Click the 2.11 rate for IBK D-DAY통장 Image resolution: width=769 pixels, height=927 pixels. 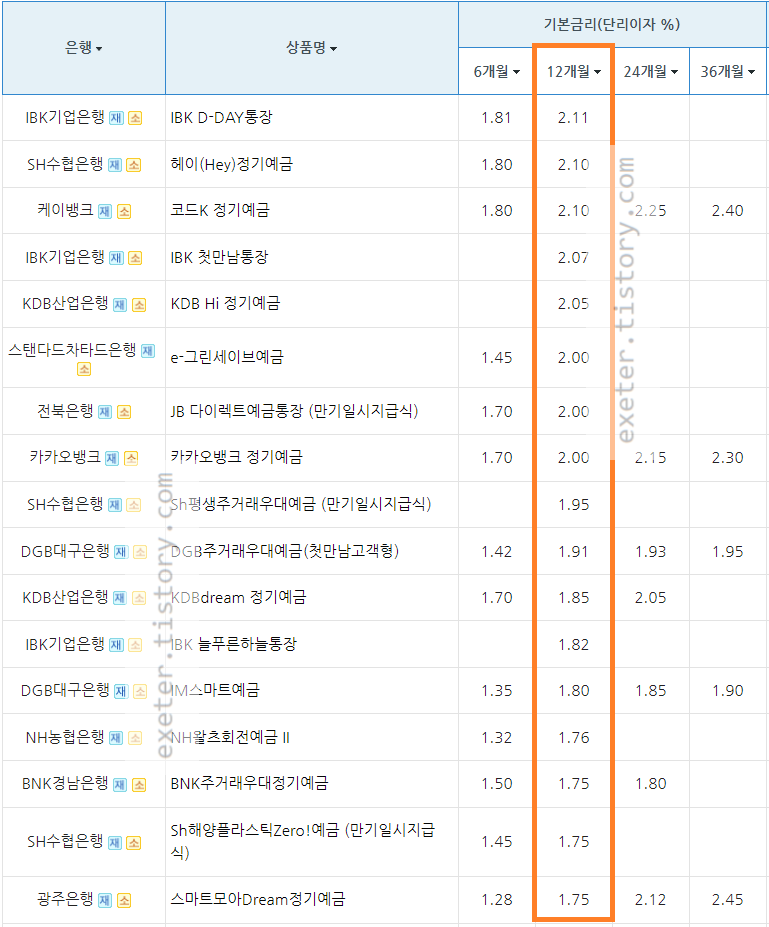point(573,118)
